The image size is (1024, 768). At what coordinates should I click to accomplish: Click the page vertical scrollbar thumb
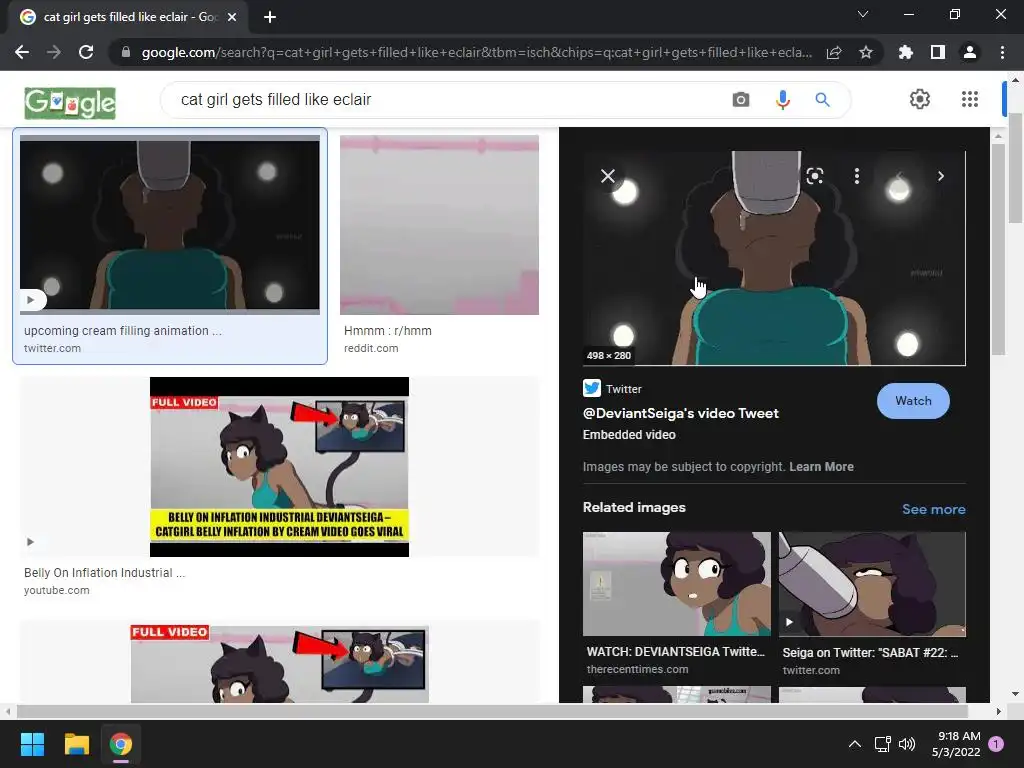point(1015,168)
